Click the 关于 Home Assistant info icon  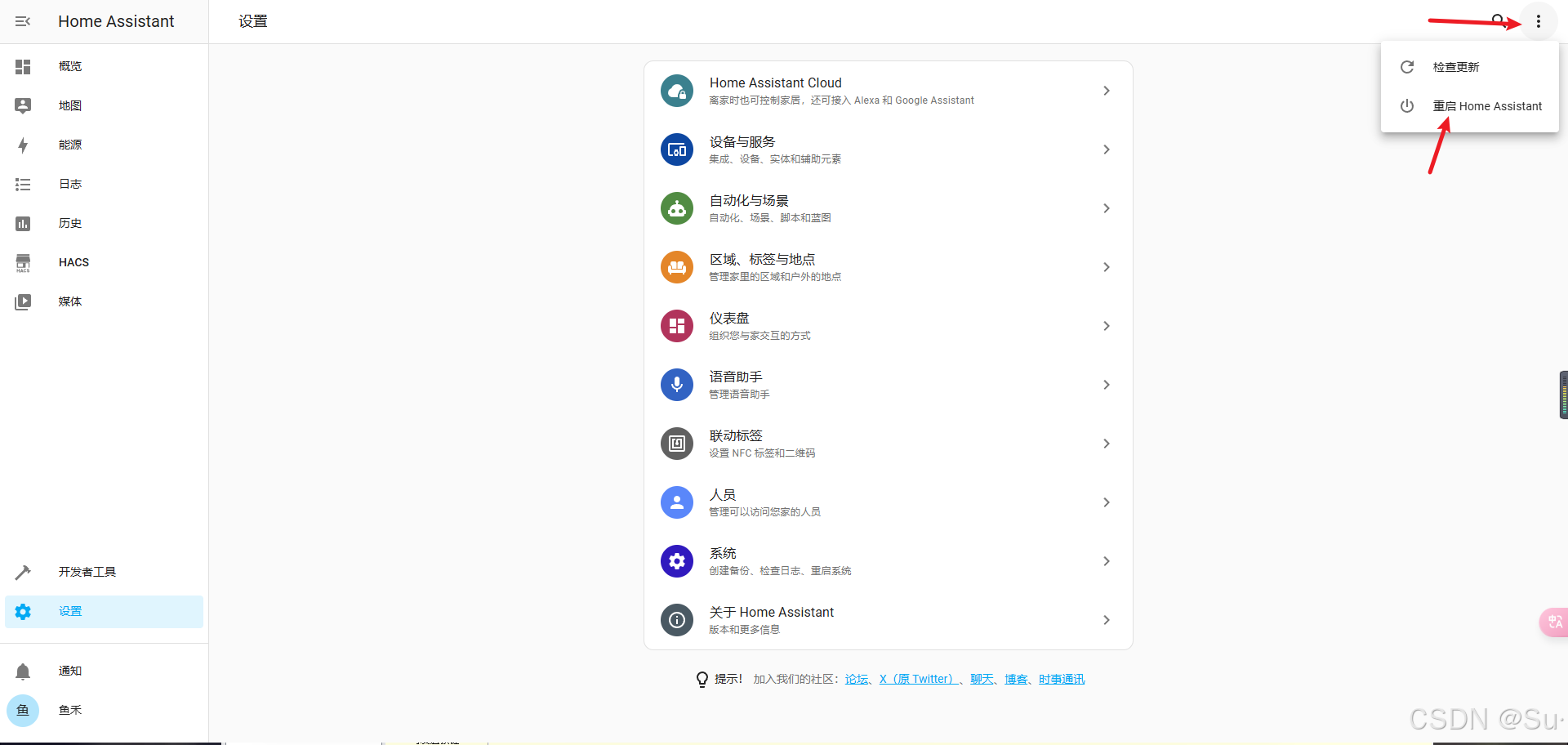coord(677,620)
